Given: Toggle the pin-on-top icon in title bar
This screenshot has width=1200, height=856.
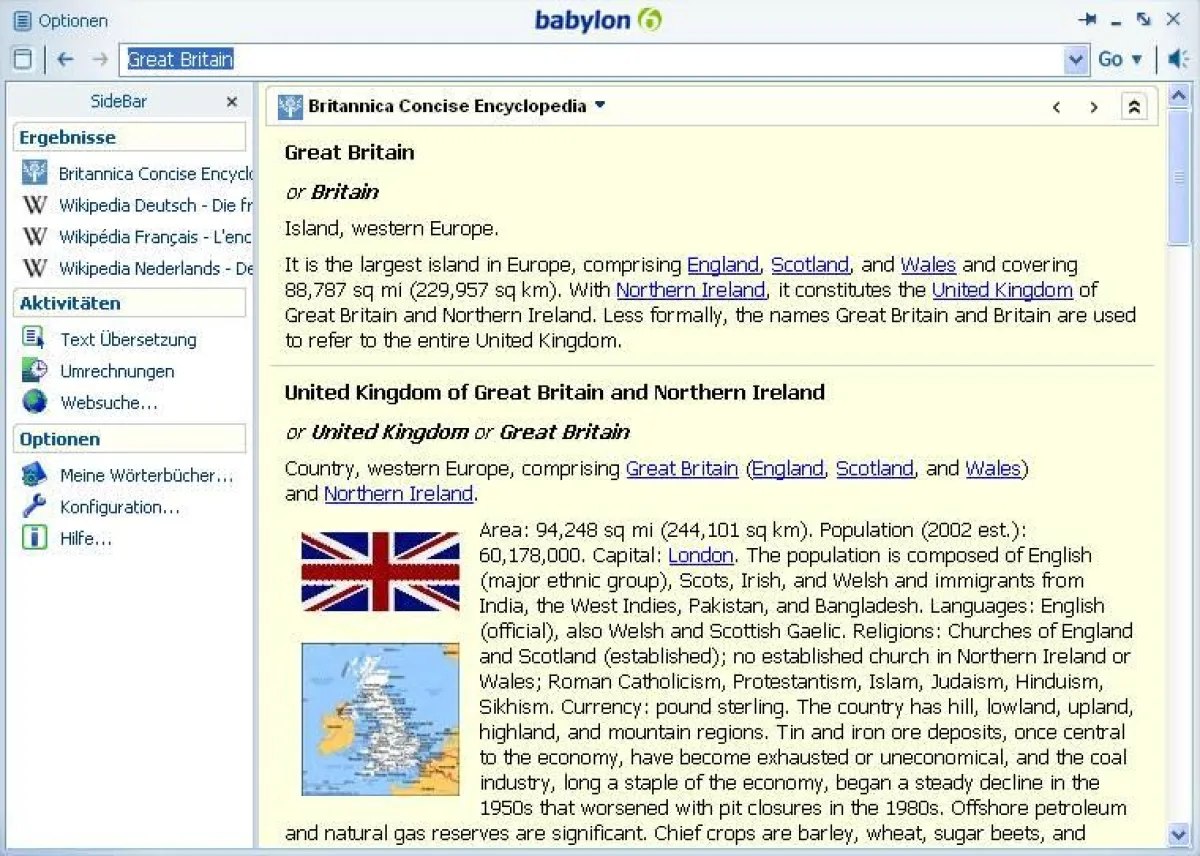Looking at the screenshot, I should coord(1089,17).
